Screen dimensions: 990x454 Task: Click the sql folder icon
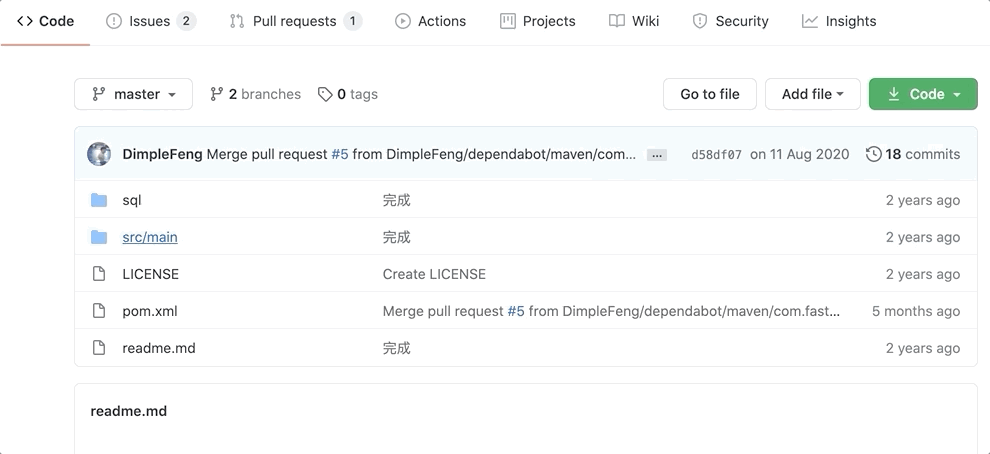click(x=99, y=200)
